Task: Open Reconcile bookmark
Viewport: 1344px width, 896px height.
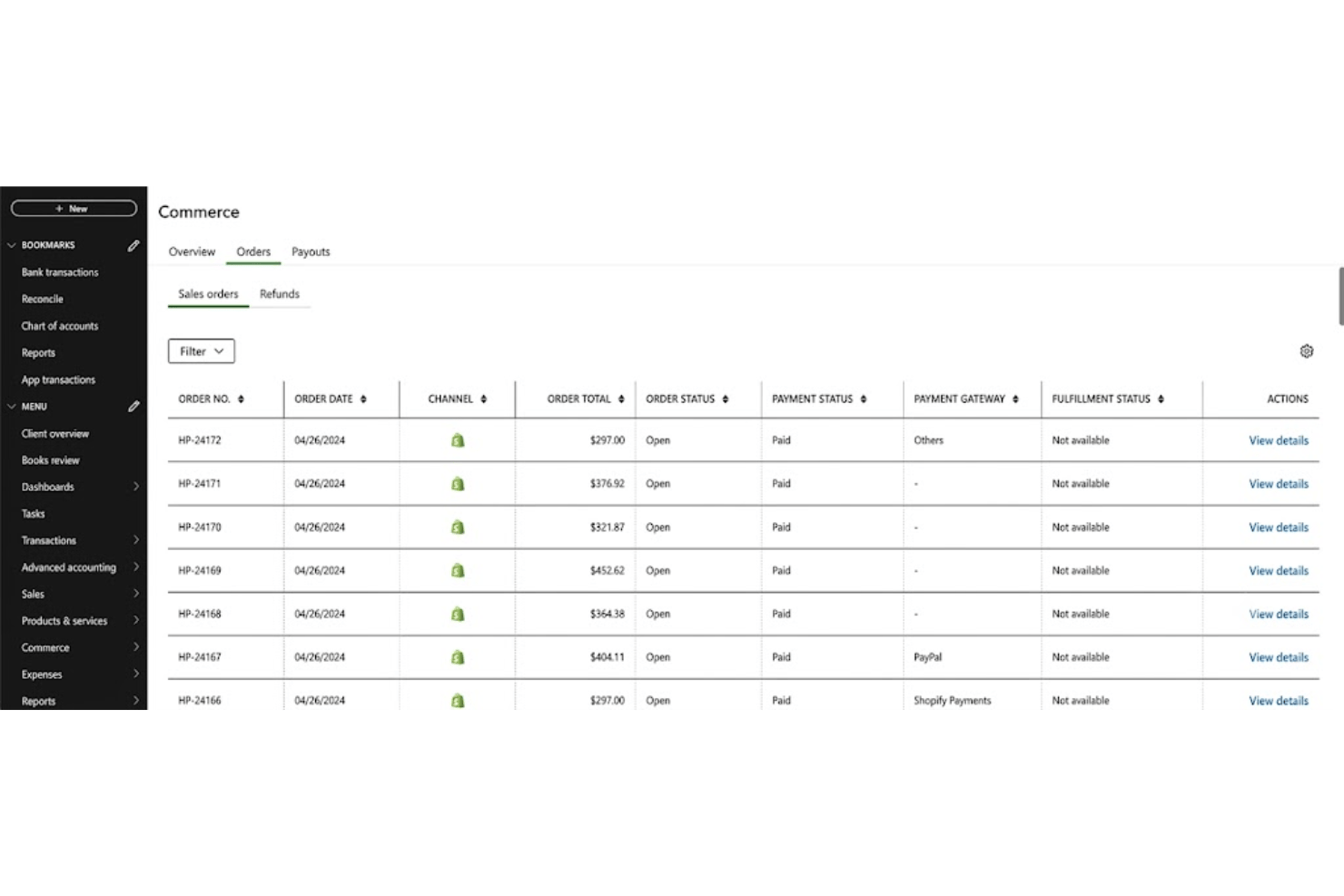Action: (43, 299)
